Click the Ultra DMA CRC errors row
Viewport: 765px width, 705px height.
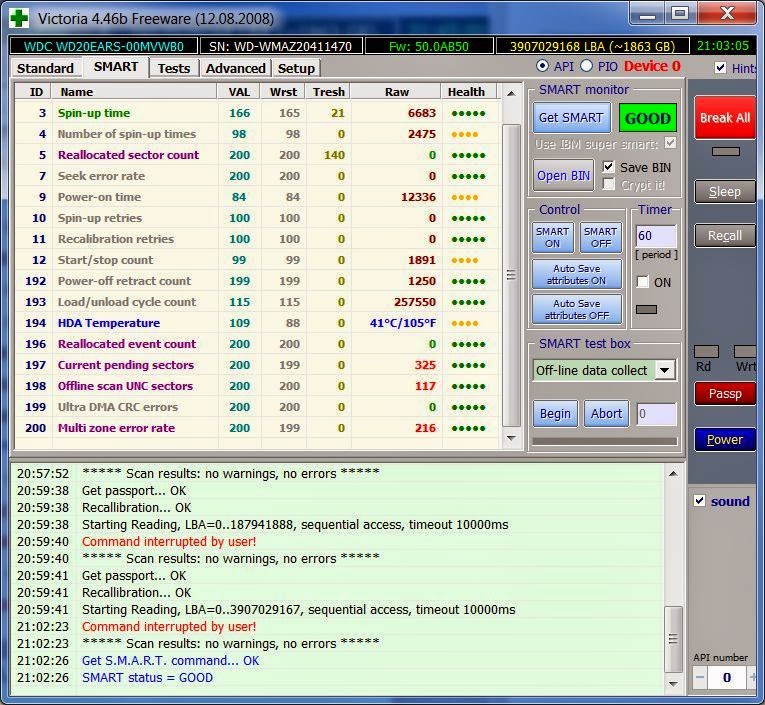click(x=257, y=407)
